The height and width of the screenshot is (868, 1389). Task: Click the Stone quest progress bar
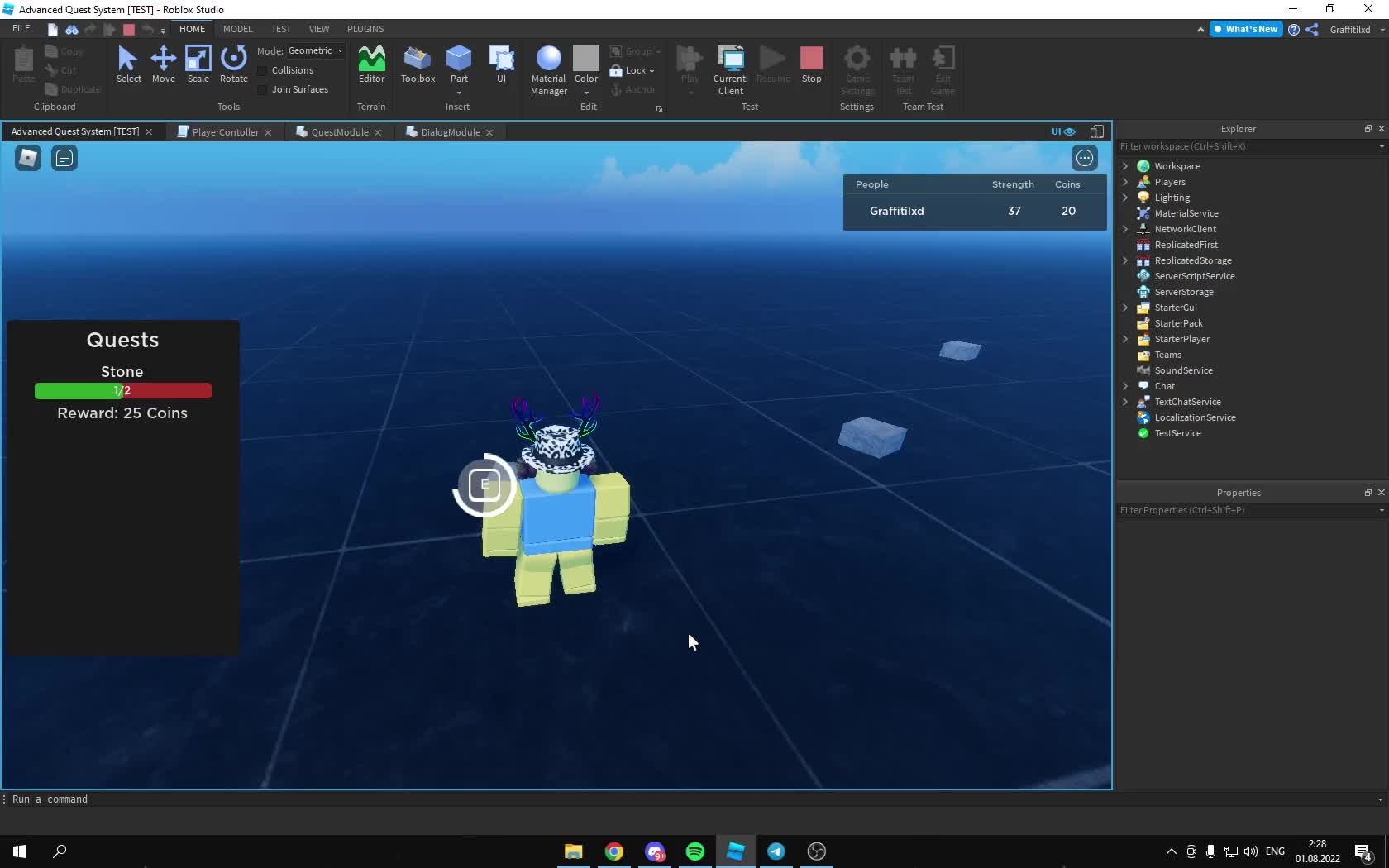(122, 391)
